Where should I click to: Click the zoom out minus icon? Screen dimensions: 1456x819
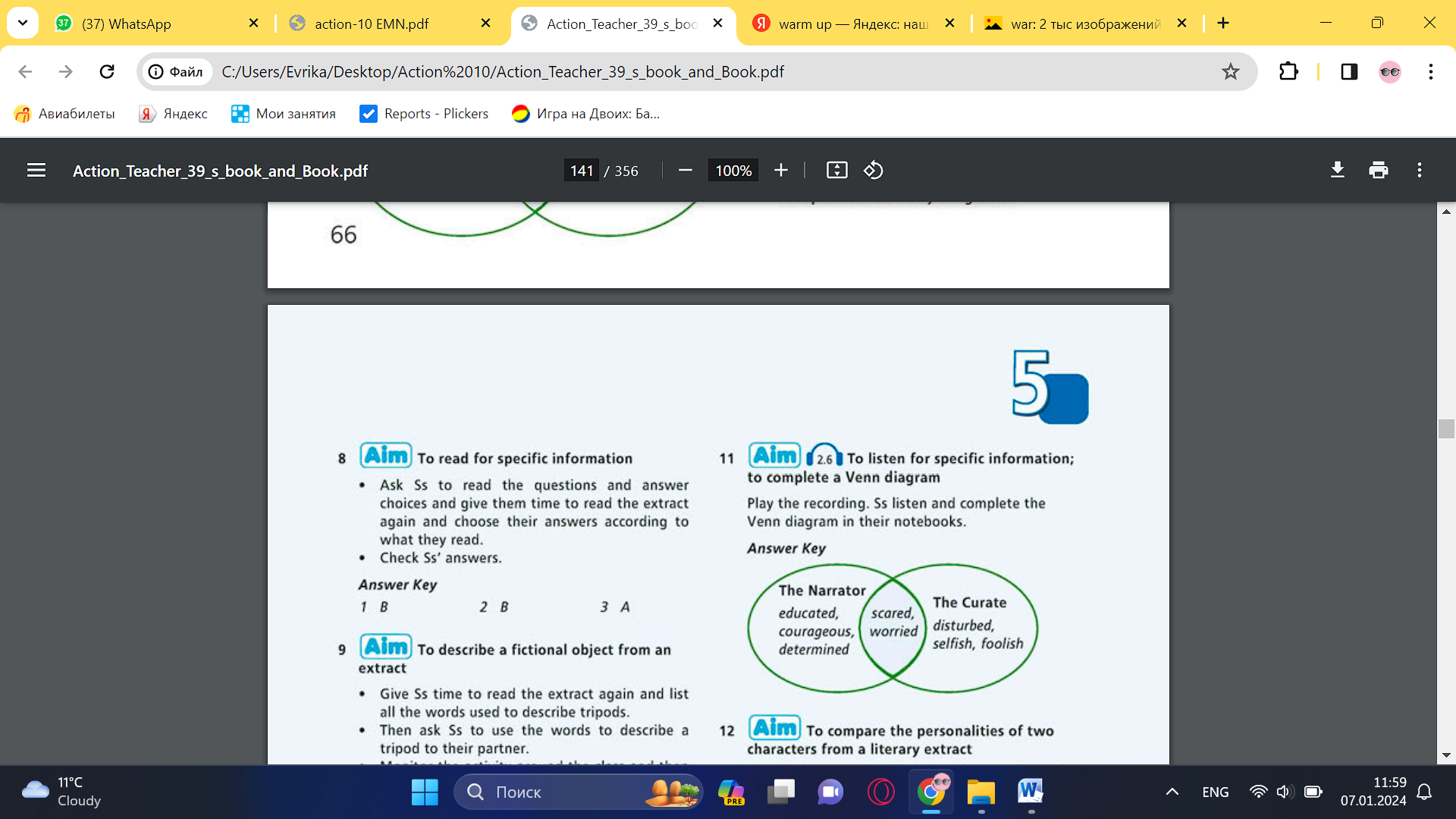(685, 171)
